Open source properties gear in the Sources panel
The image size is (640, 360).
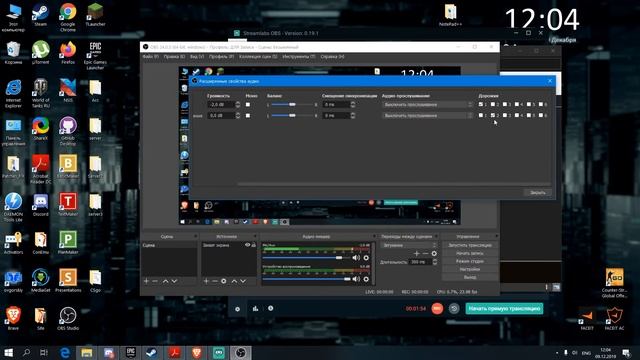coord(224,281)
